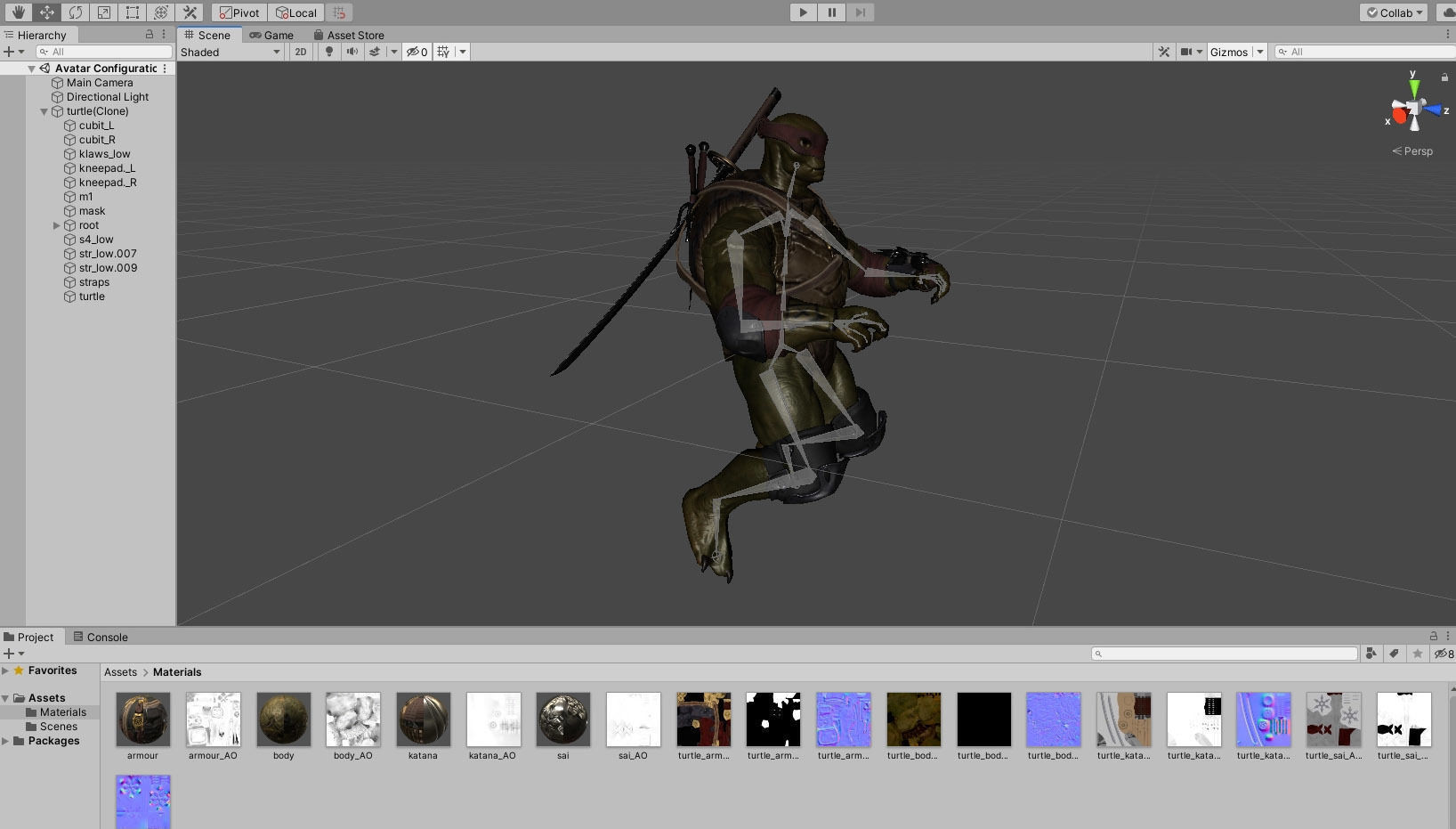Click the Hierarchy search field
This screenshot has height=829, width=1456.
coord(103,52)
